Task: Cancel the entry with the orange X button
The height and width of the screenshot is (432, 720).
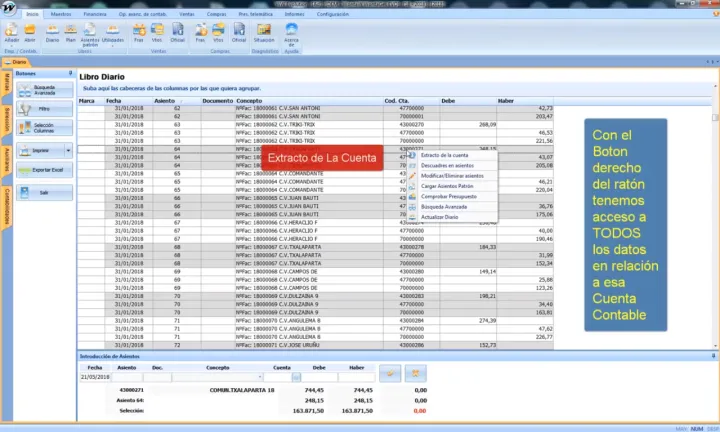Action: point(416,373)
